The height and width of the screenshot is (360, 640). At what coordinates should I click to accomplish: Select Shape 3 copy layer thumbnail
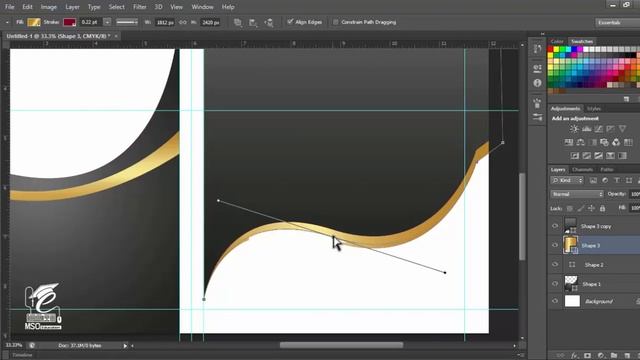click(x=570, y=225)
